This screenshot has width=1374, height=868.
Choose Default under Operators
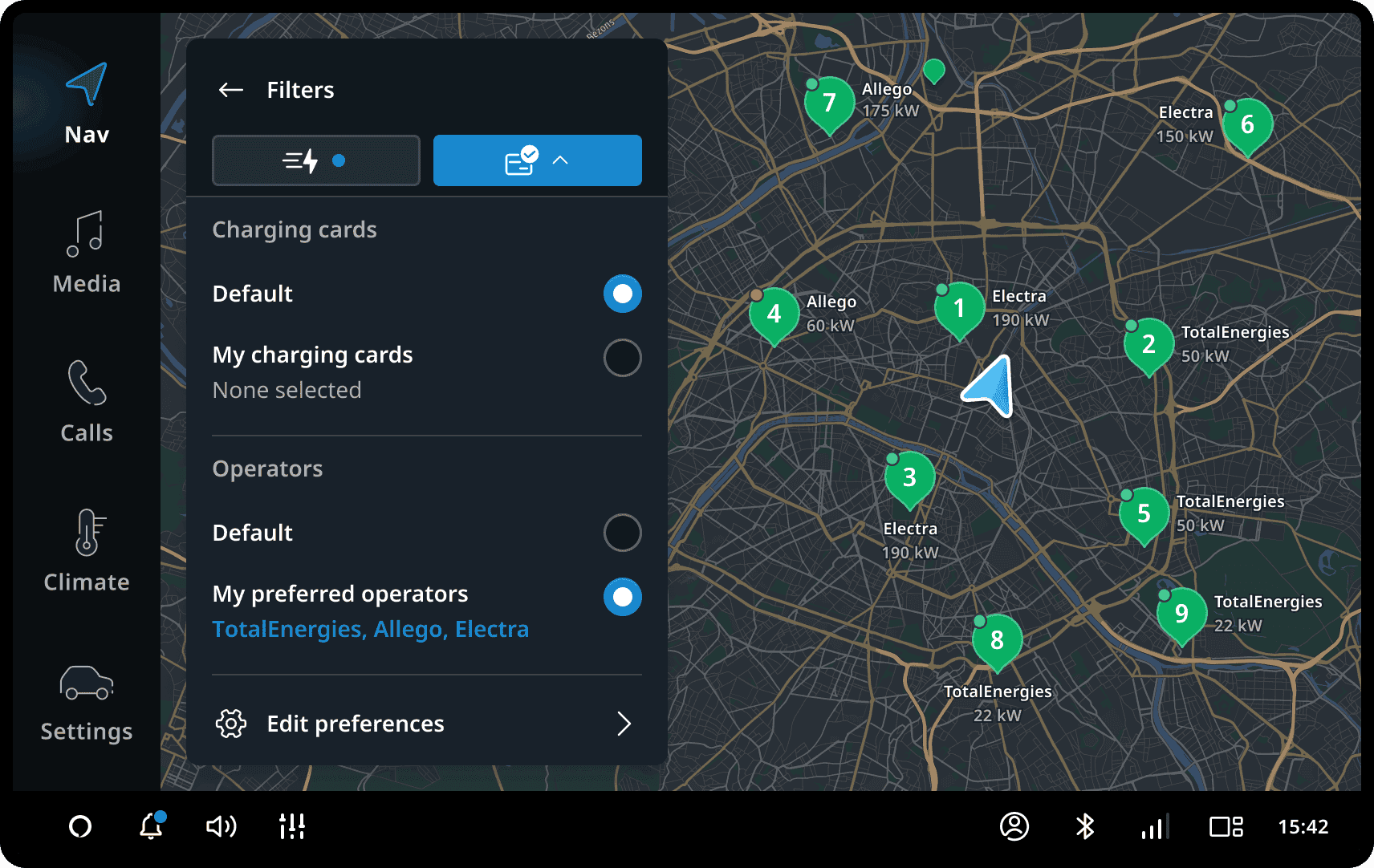coord(622,533)
